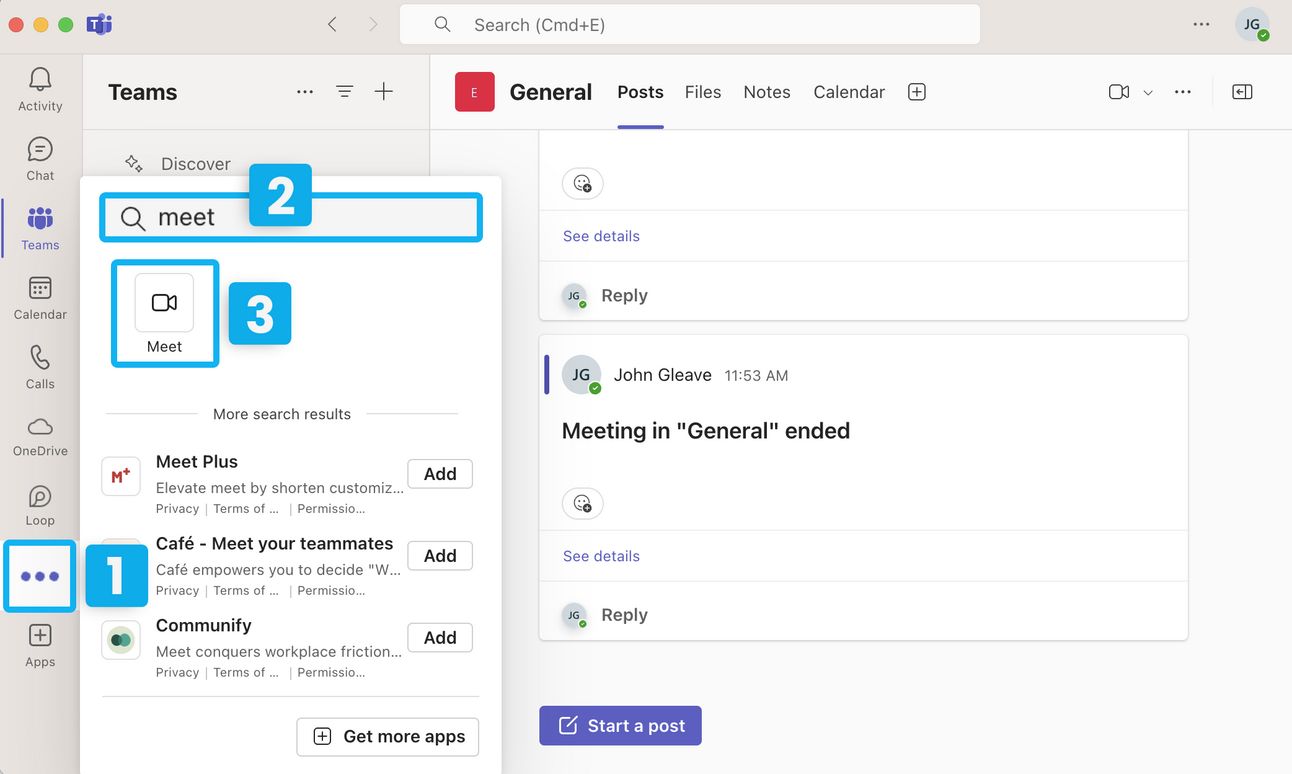The height and width of the screenshot is (774, 1292).
Task: Click the open channel pane icon
Action: coord(1242,92)
